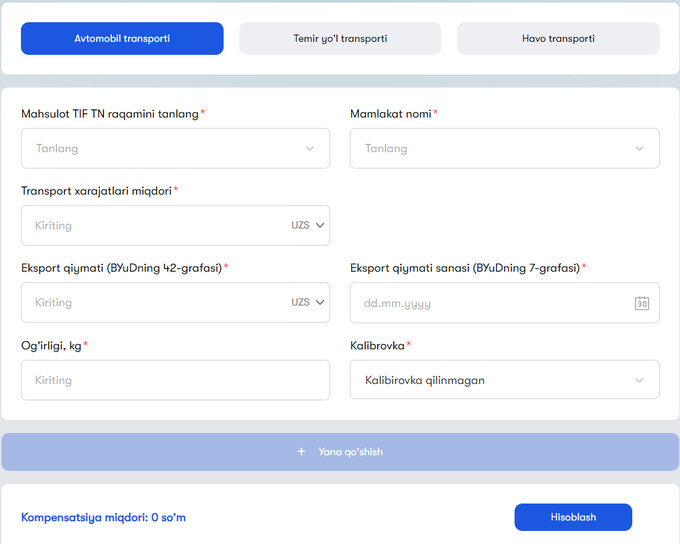Click the chevron arrow in Mahsulot TIF TN field
The height and width of the screenshot is (544, 680).
310,149
